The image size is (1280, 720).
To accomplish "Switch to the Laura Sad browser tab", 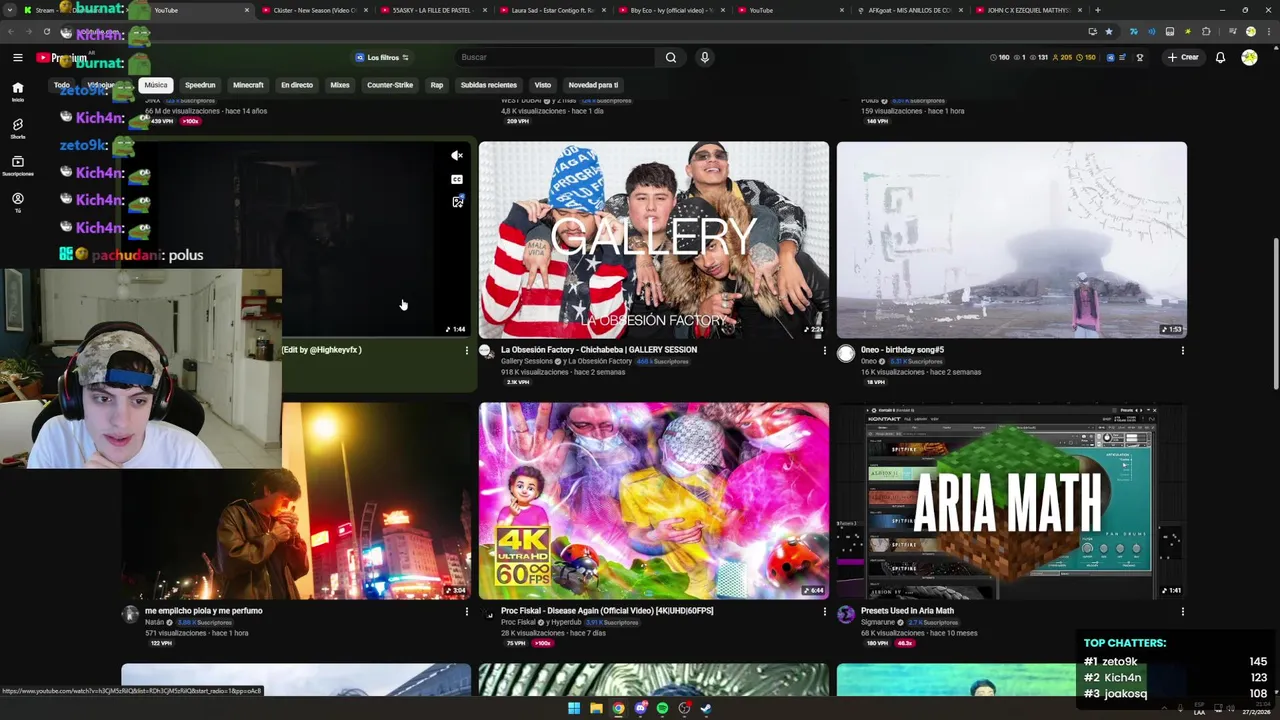I will click(x=551, y=10).
